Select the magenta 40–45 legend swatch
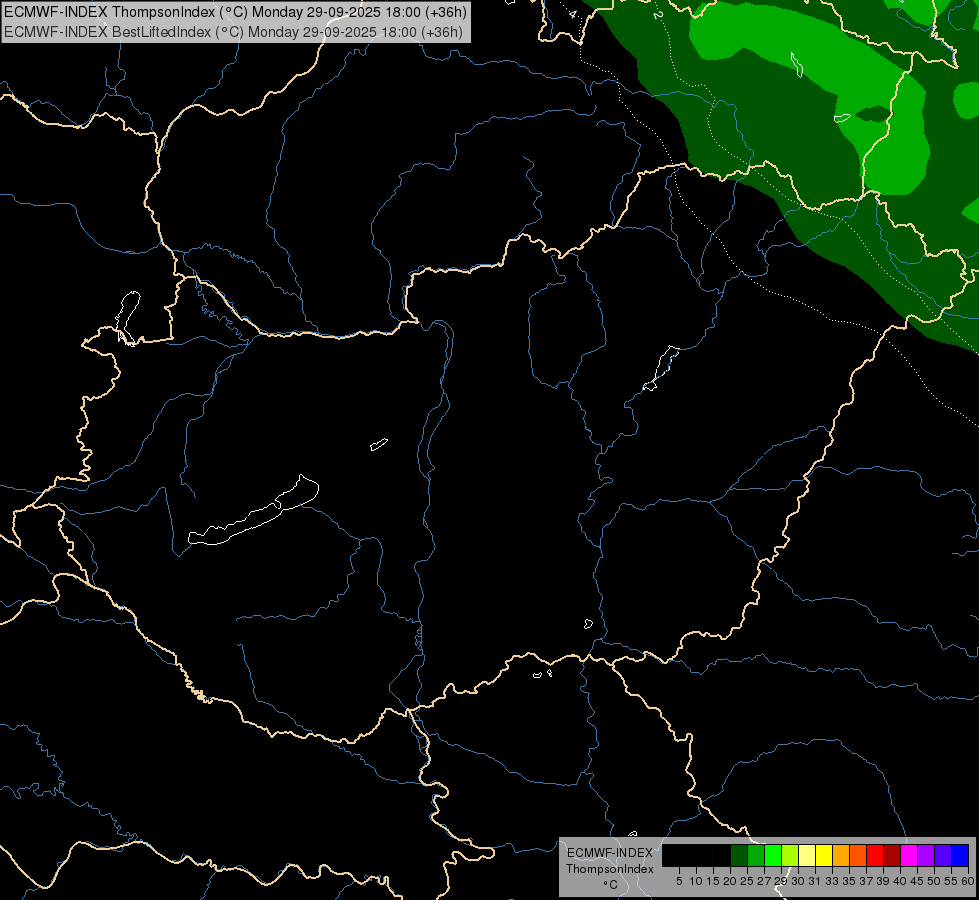The width and height of the screenshot is (979, 900). coord(908,856)
